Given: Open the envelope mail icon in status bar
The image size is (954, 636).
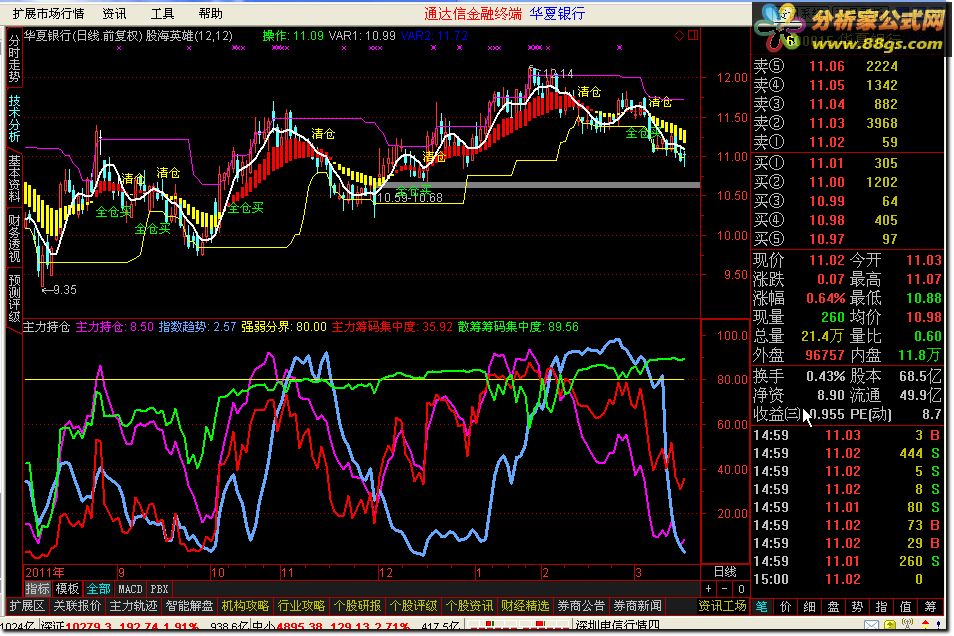Looking at the screenshot, I should tap(872, 626).
